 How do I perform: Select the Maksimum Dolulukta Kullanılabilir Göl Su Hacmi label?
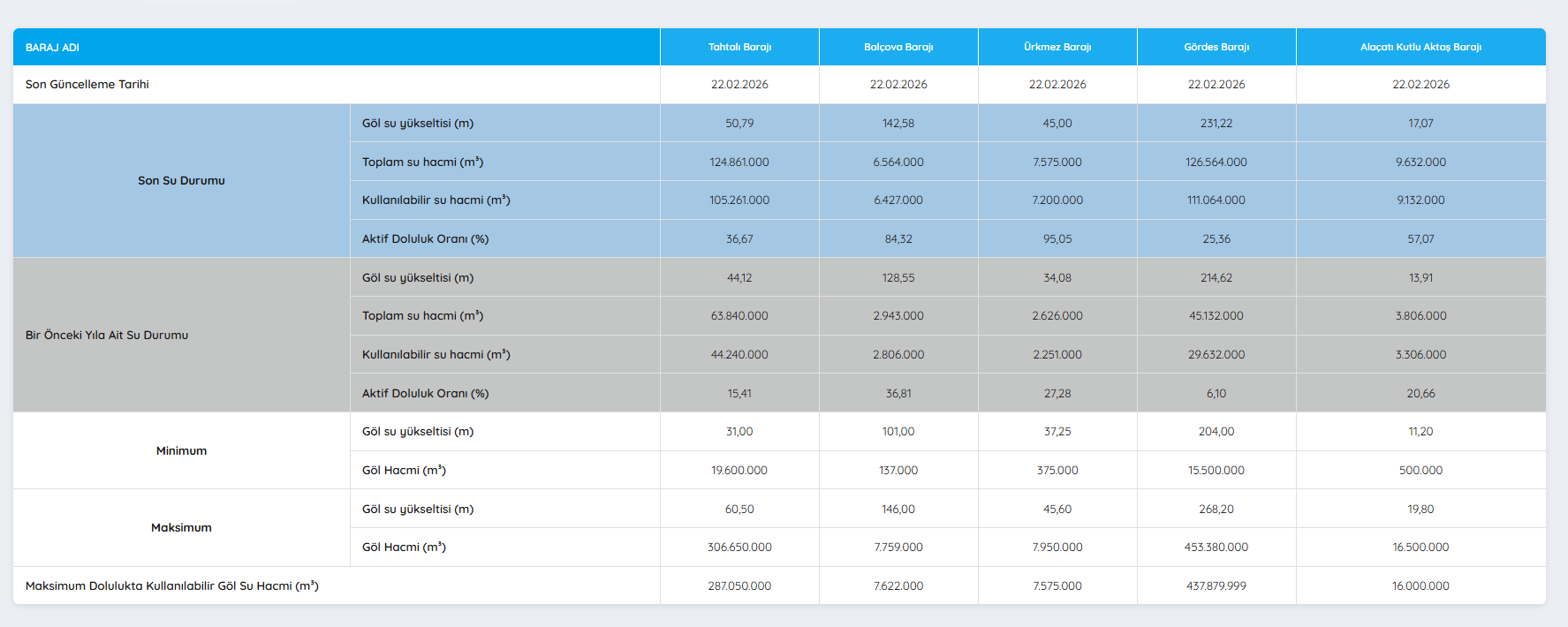tap(172, 586)
